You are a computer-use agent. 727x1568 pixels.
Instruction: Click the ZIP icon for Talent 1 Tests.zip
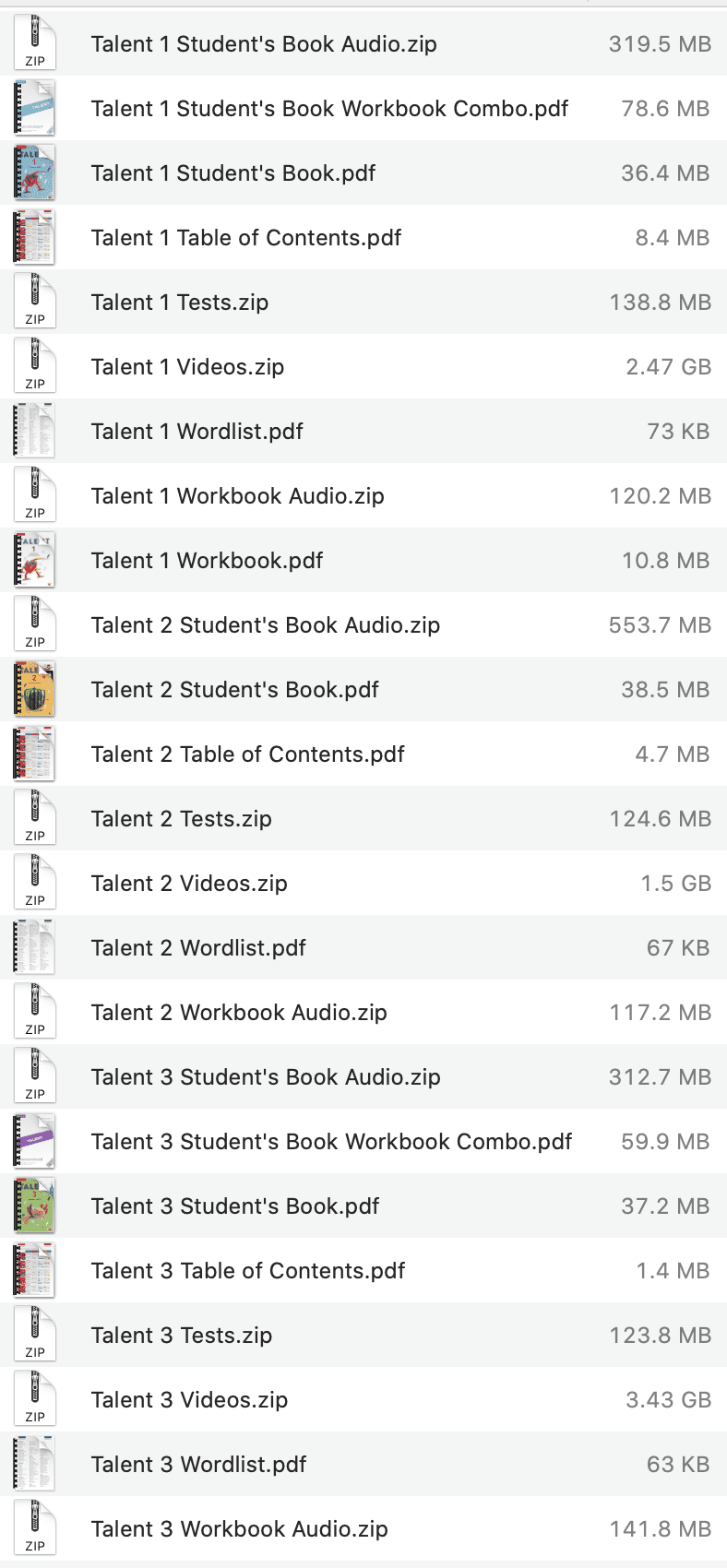[33, 302]
